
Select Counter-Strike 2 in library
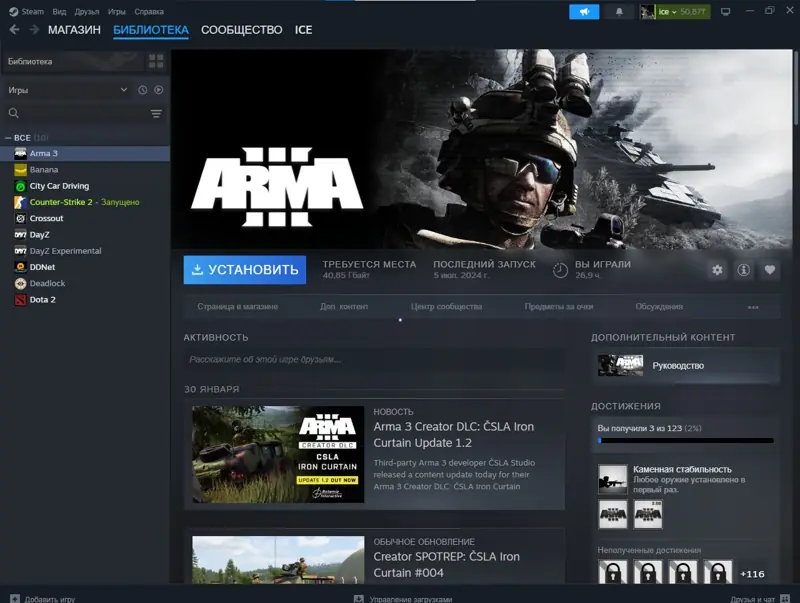(x=85, y=203)
